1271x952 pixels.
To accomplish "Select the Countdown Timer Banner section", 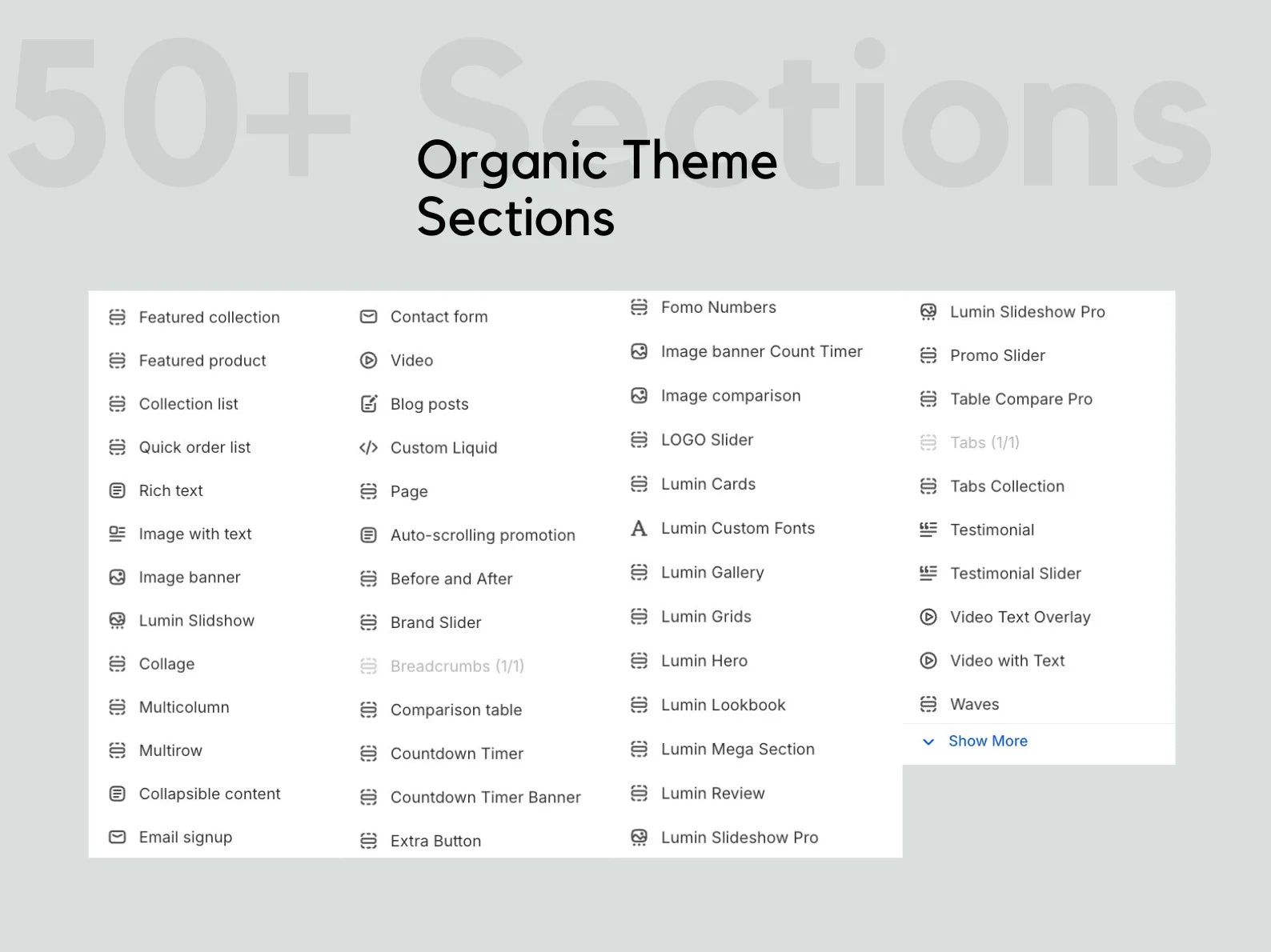I will click(x=485, y=797).
